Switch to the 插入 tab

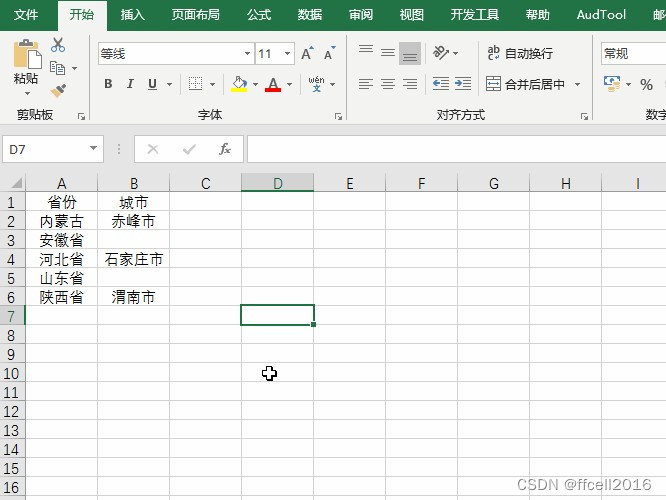pyautogui.click(x=133, y=15)
